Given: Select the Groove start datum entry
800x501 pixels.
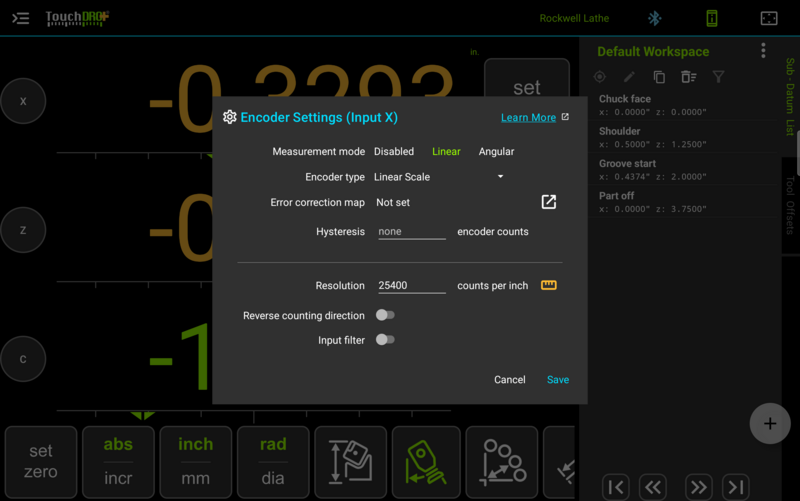Looking at the screenshot, I should tap(684, 169).
